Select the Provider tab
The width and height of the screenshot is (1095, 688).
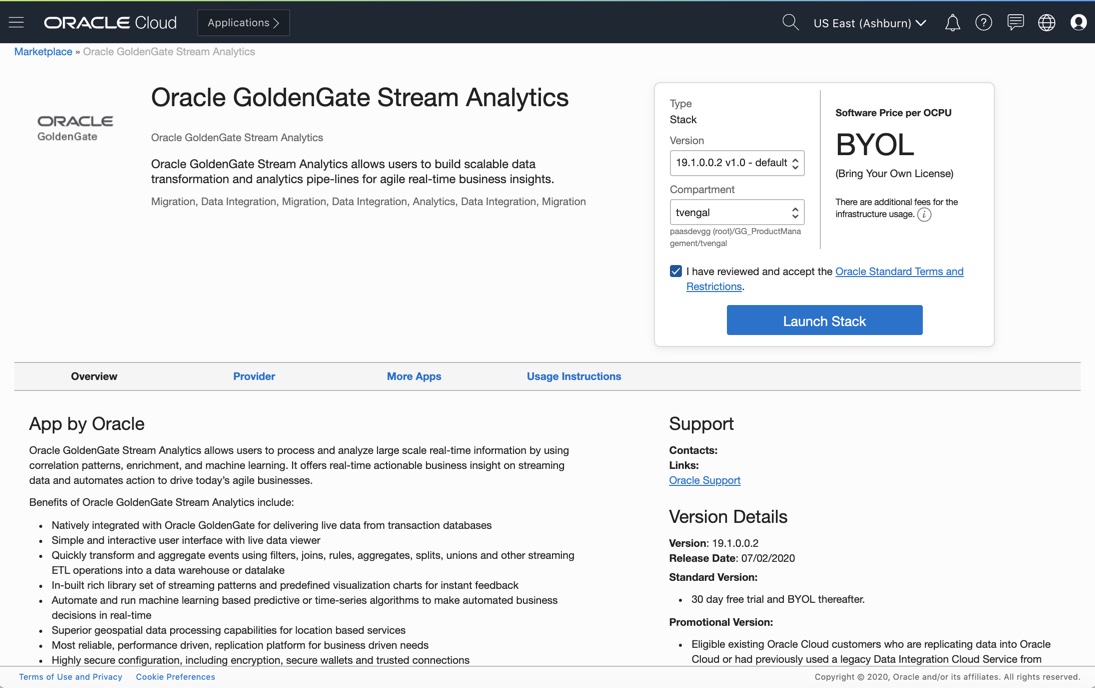(254, 376)
